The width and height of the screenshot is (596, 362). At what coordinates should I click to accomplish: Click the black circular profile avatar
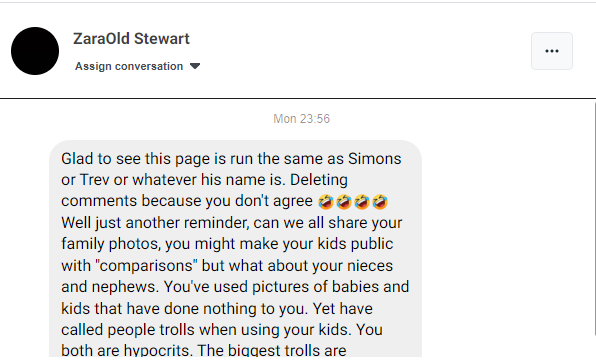click(35, 51)
